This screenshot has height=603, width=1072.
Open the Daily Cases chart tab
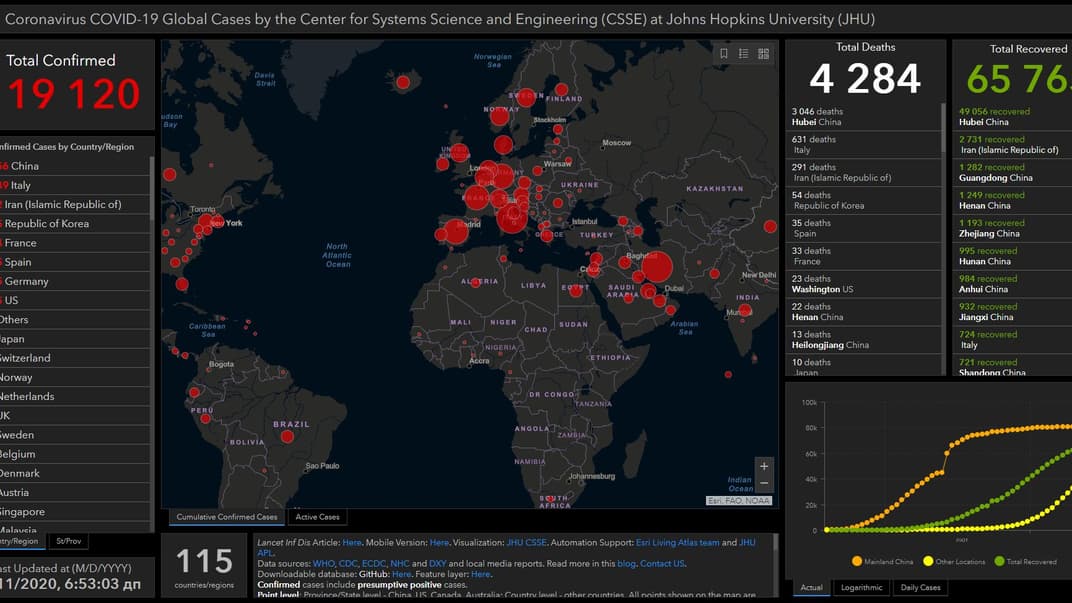pyautogui.click(x=920, y=588)
